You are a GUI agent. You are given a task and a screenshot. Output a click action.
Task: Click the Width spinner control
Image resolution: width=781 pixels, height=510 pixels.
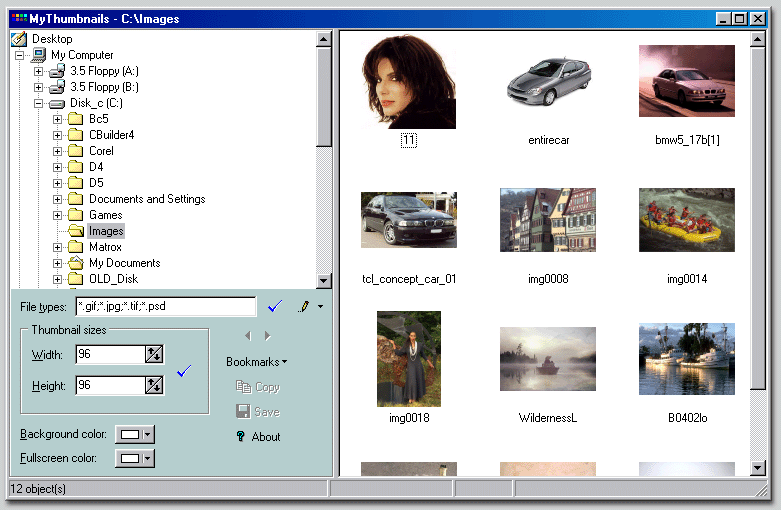click(x=154, y=354)
